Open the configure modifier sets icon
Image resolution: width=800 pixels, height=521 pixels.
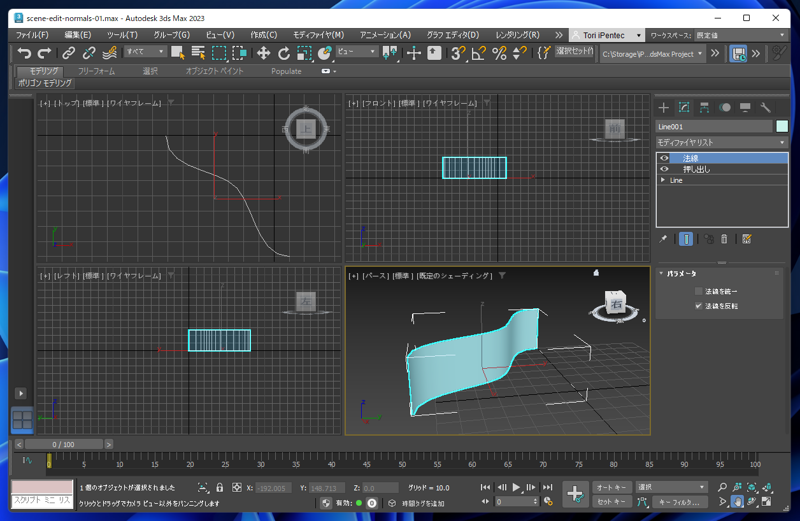click(746, 239)
